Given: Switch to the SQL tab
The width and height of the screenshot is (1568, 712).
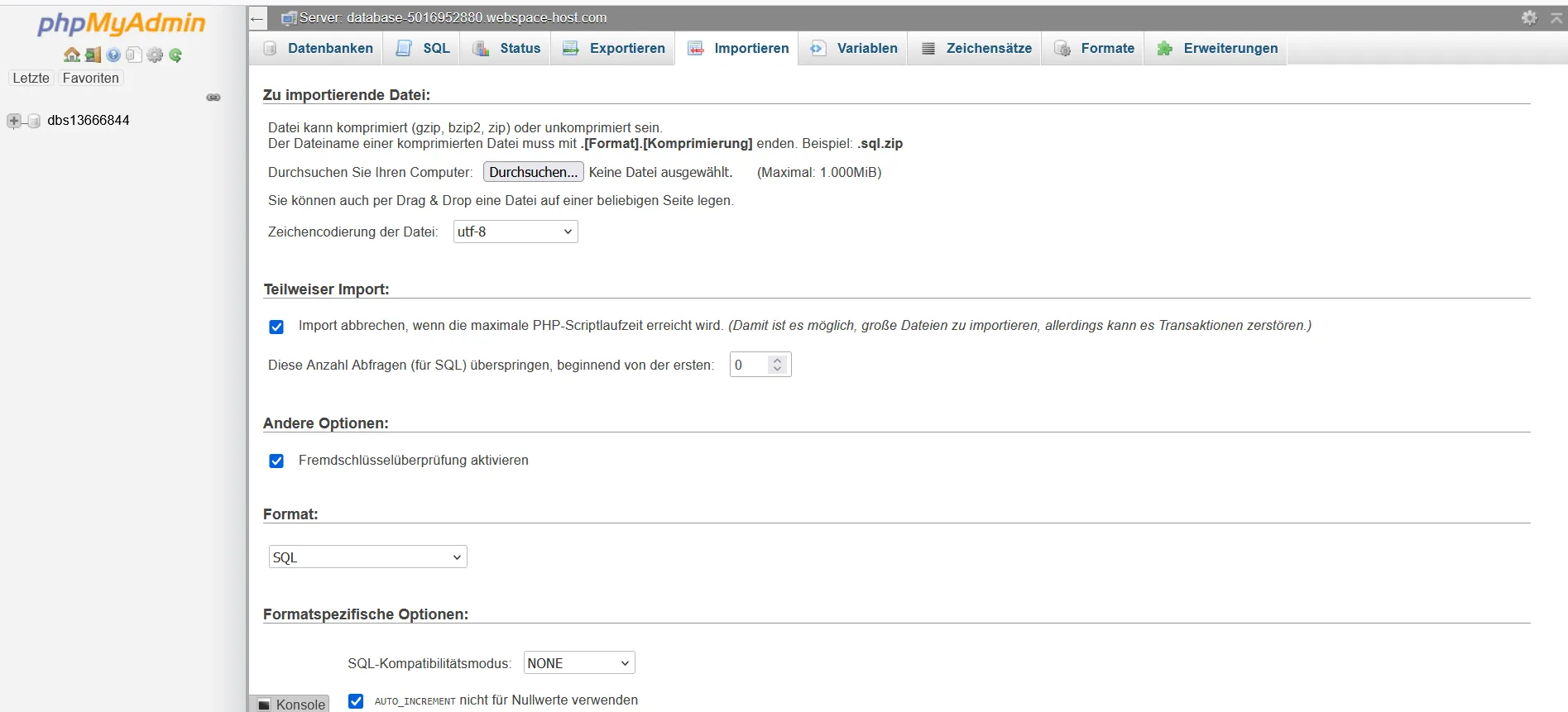Looking at the screenshot, I should point(423,49).
